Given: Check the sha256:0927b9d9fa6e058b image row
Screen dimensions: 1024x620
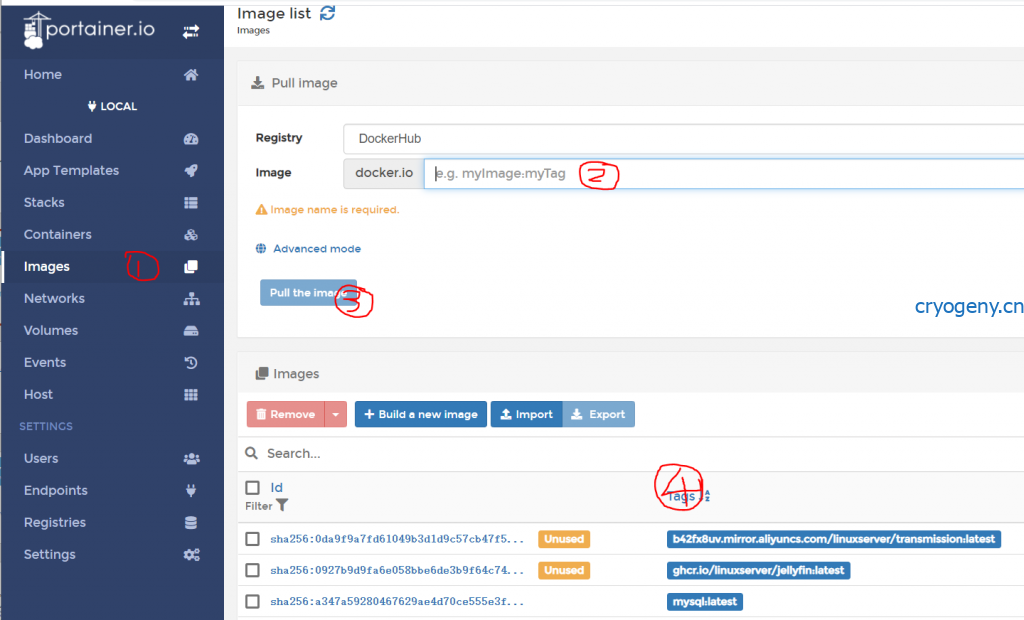Looking at the screenshot, I should [x=253, y=570].
